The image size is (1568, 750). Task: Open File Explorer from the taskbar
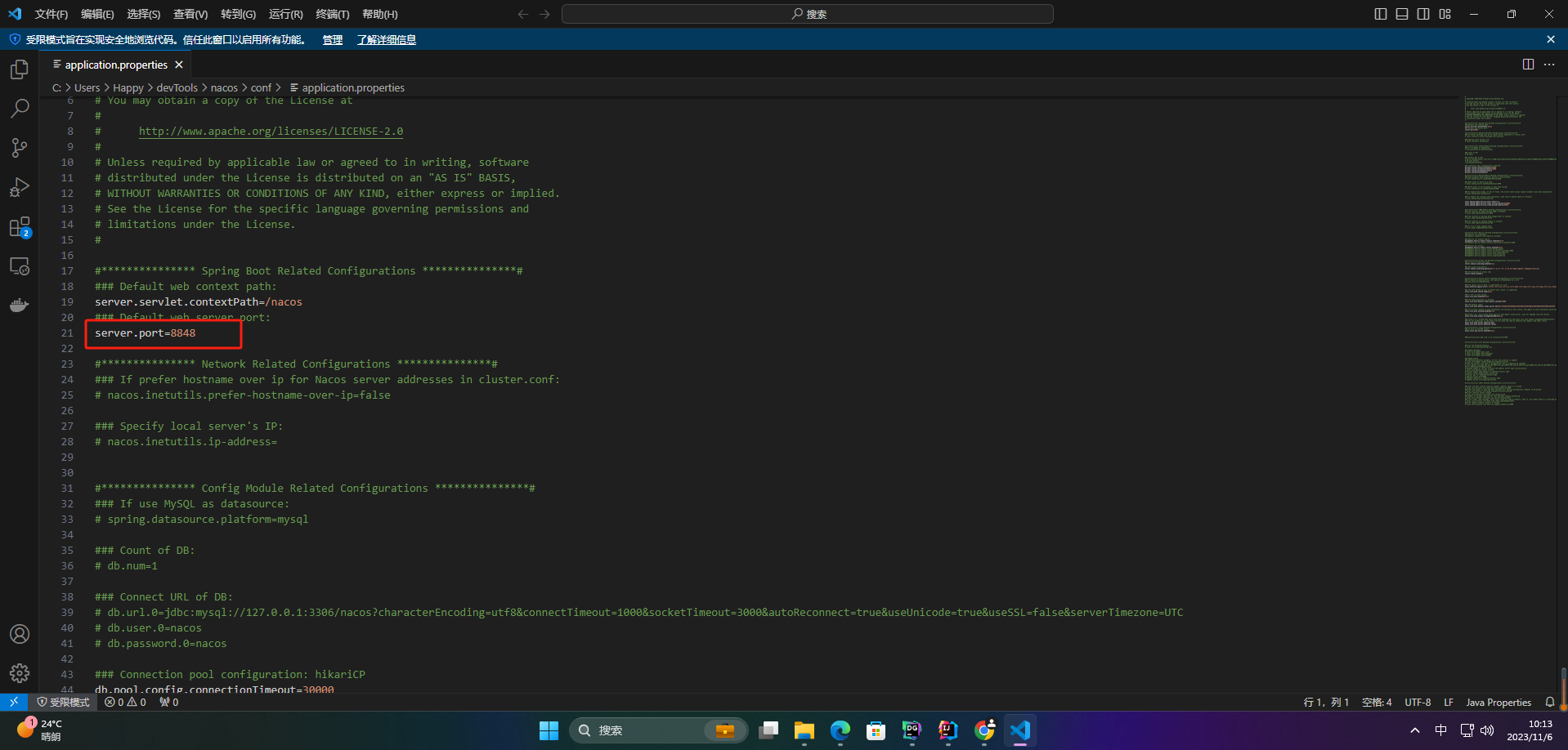click(804, 730)
